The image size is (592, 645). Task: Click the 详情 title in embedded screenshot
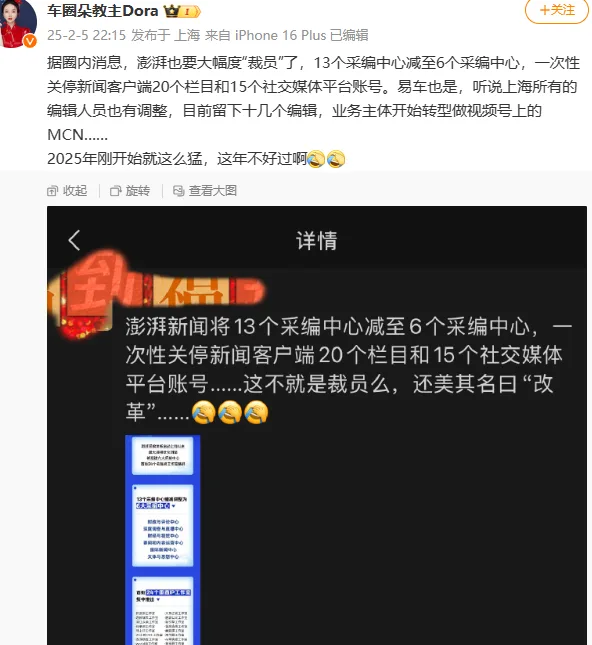[x=317, y=241]
